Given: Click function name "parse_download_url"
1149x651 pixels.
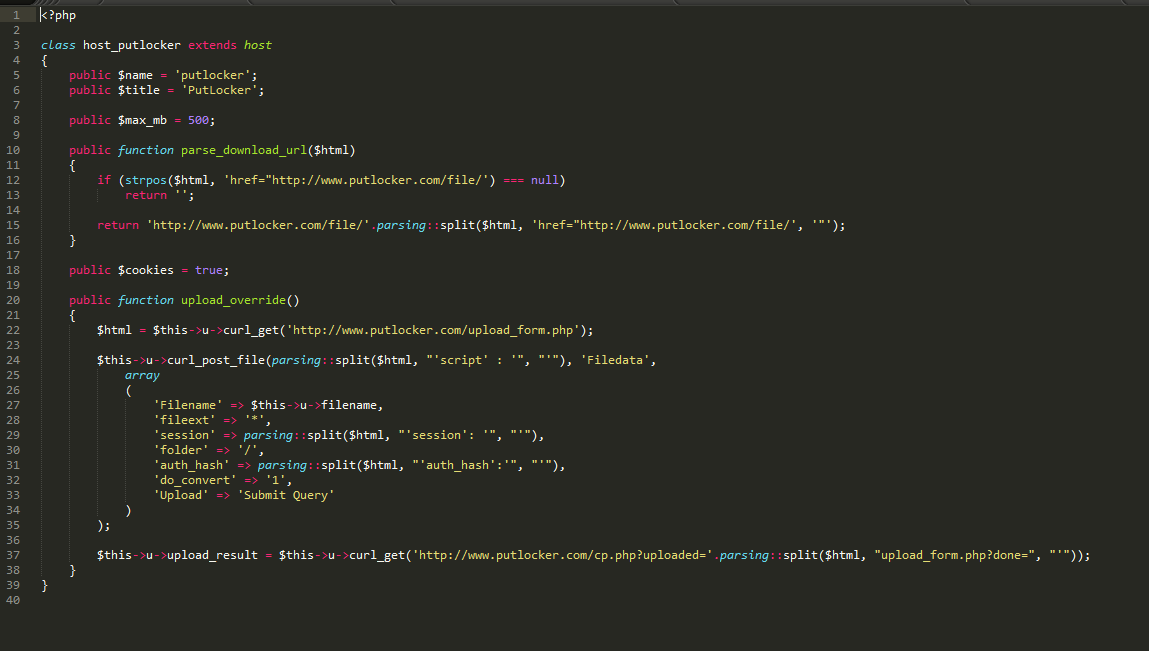Looking at the screenshot, I should 244,150.
